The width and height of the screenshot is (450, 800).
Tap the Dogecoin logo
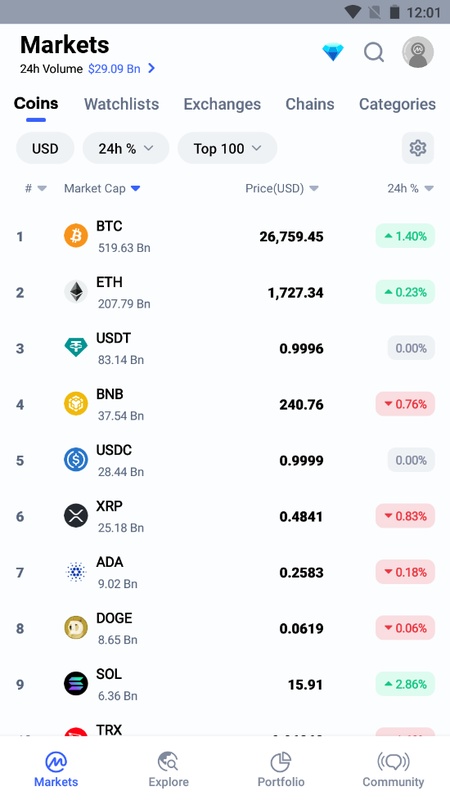(76, 628)
